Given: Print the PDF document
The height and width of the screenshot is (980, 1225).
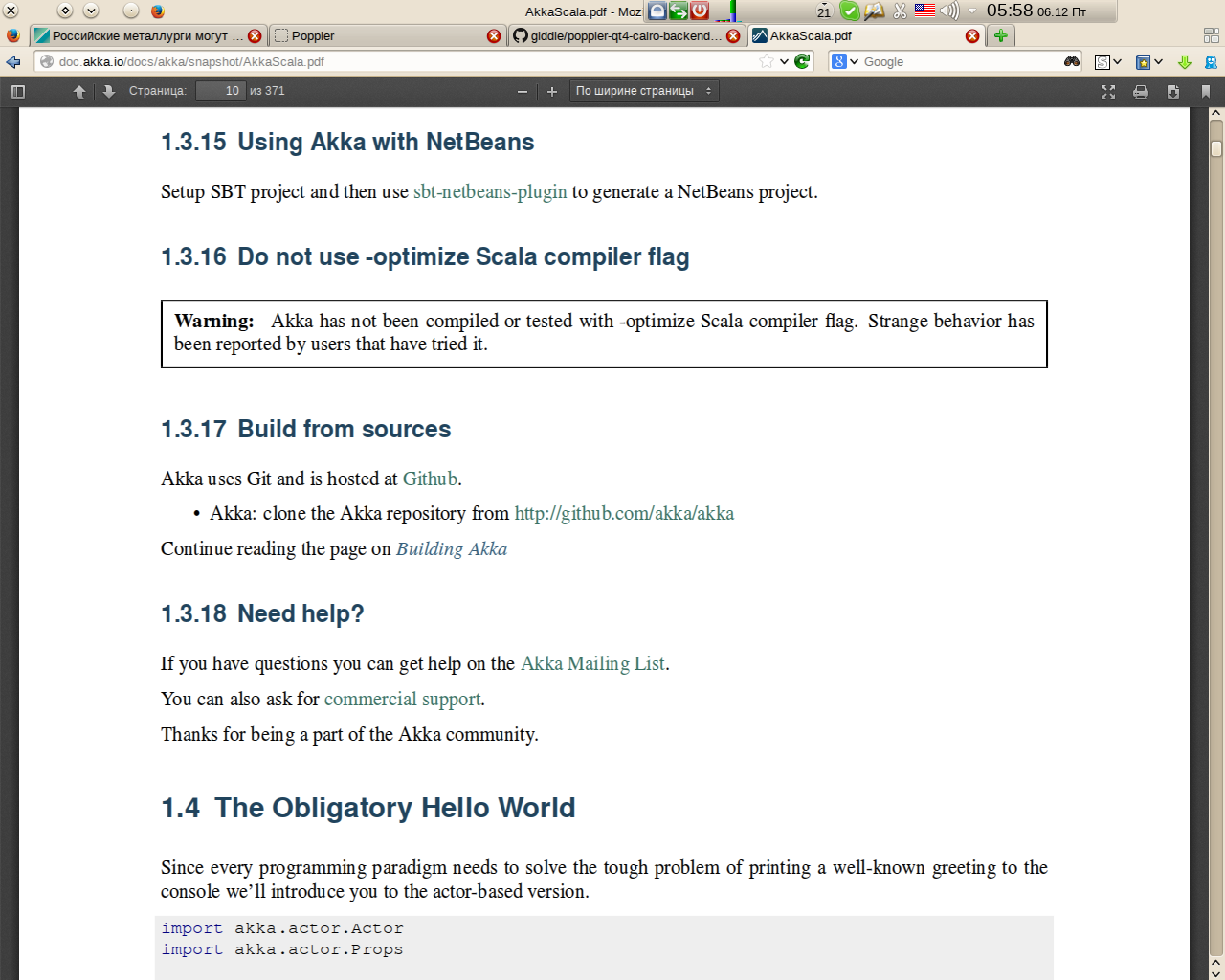Looking at the screenshot, I should pos(1141,92).
